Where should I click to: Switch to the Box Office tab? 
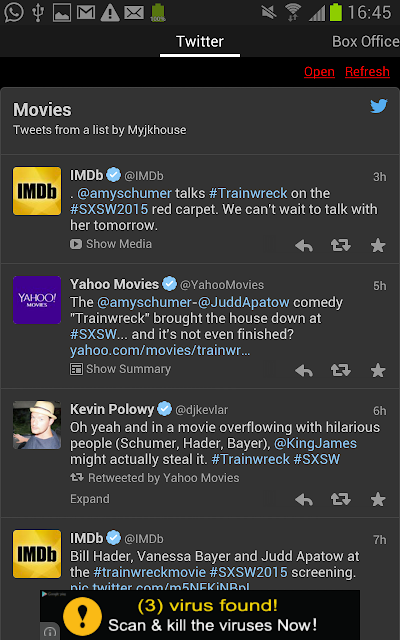point(366,41)
